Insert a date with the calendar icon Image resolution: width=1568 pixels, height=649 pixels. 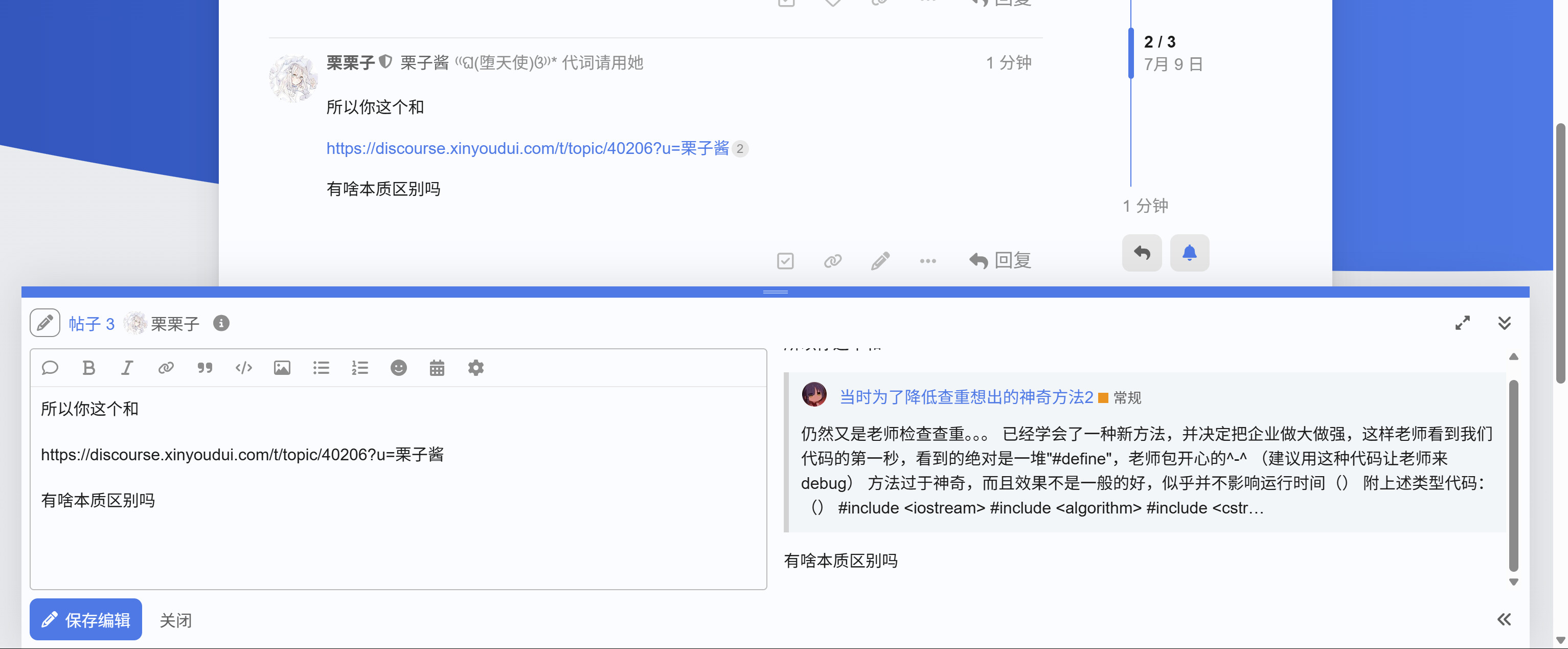click(437, 368)
